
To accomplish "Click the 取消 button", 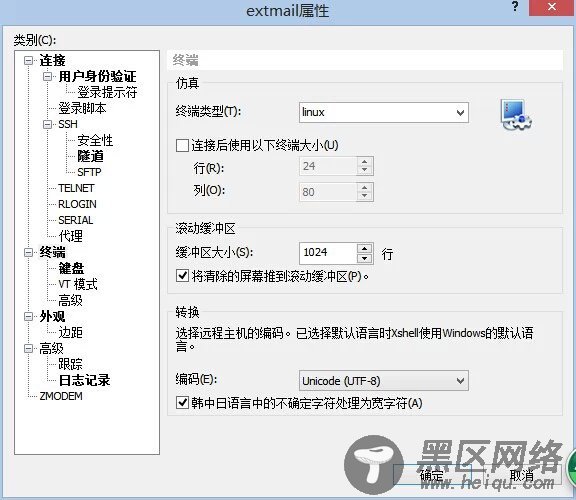I will pyautogui.click(x=522, y=475).
